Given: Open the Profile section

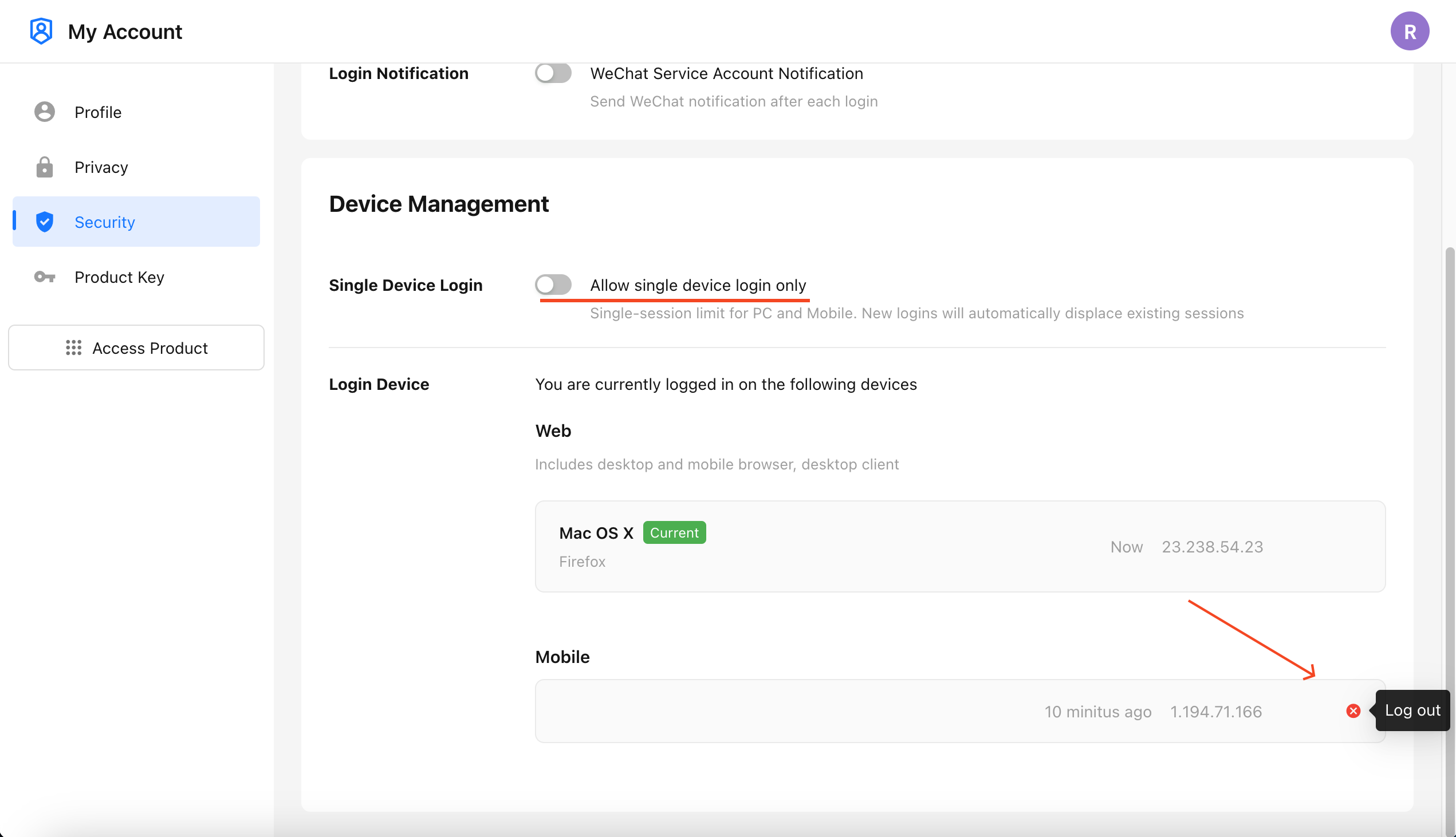Looking at the screenshot, I should (136, 112).
